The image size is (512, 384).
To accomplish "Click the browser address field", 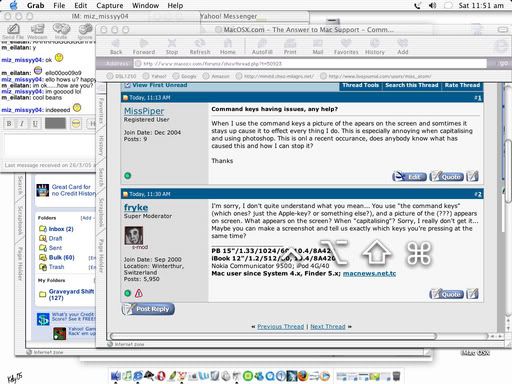I will (310, 63).
